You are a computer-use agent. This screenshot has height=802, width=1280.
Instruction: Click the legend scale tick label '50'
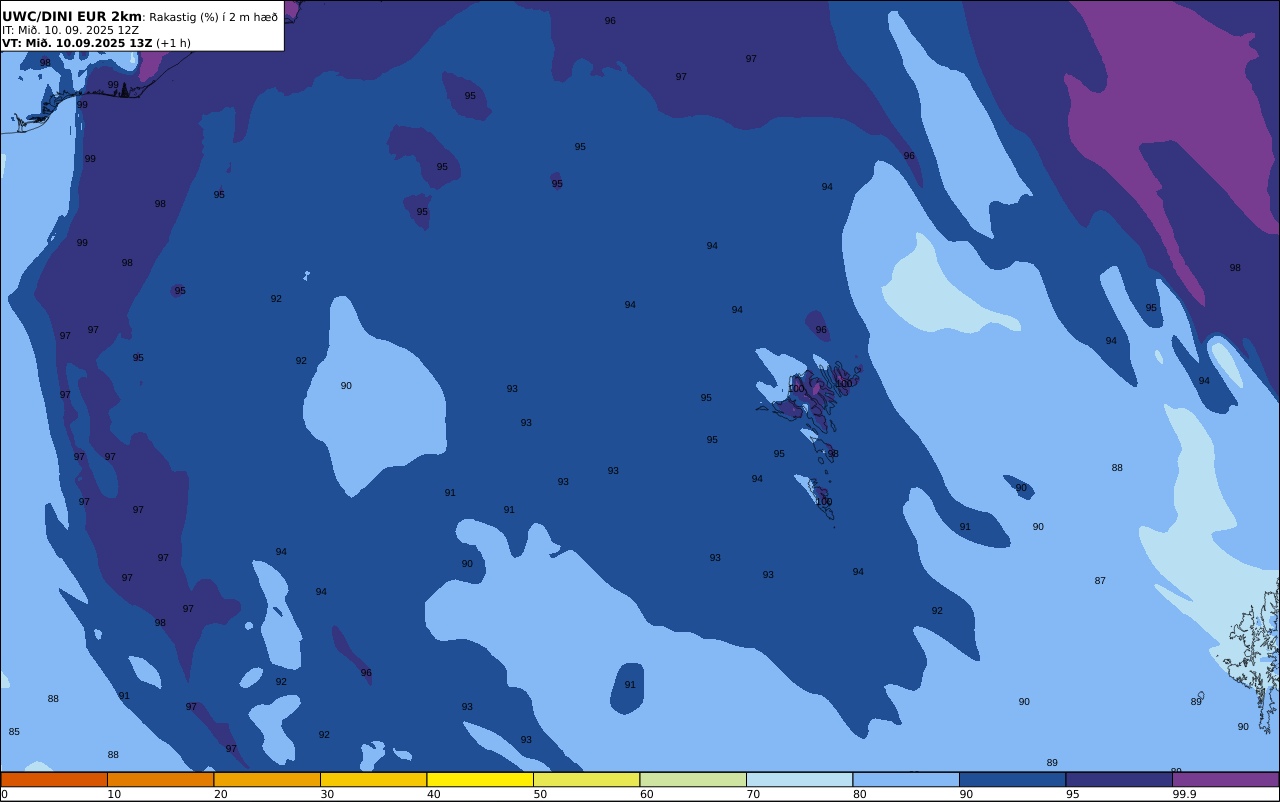coord(540,794)
